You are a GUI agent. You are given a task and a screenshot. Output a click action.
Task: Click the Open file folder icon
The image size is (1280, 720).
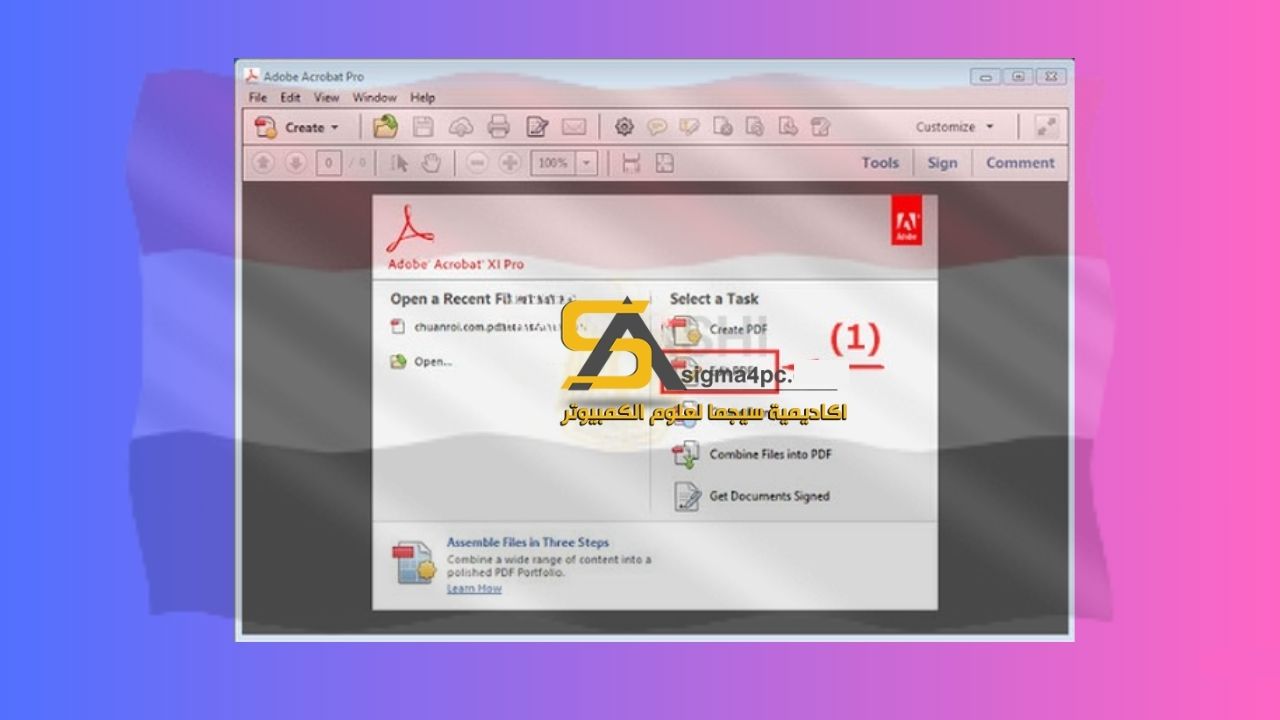(x=385, y=127)
